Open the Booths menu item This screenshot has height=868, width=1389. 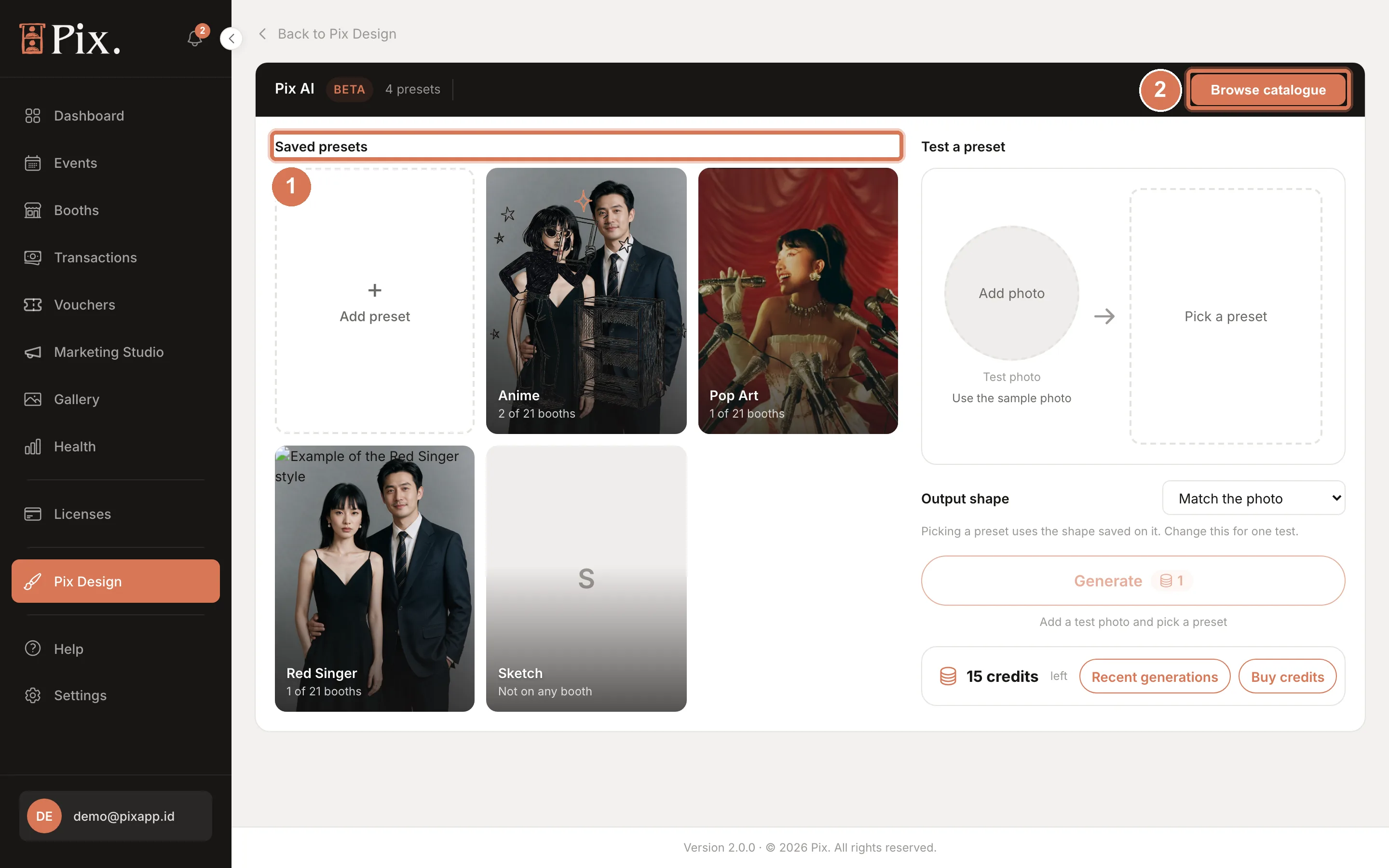[x=115, y=210]
